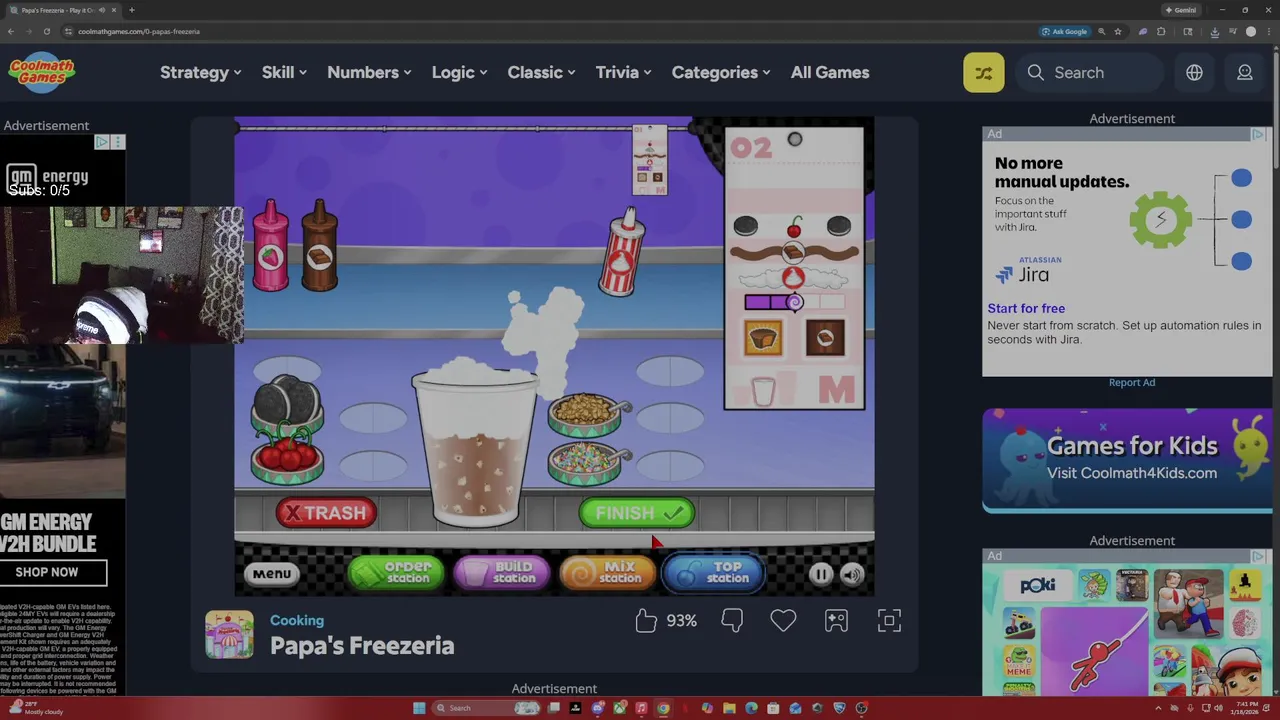Expand the Logic menu
The height and width of the screenshot is (720, 1280).
(459, 72)
